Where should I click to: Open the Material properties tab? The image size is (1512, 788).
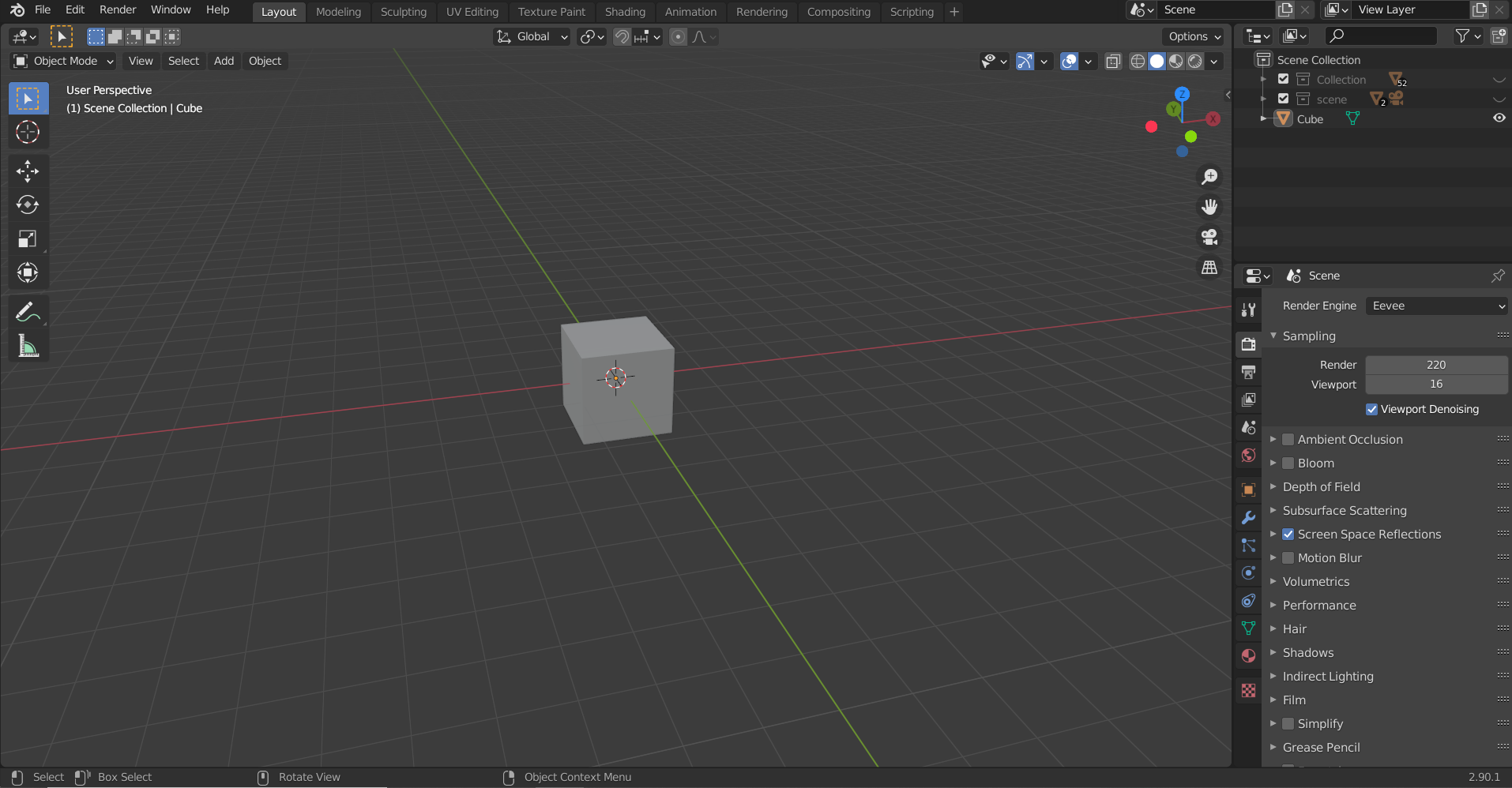point(1248,655)
